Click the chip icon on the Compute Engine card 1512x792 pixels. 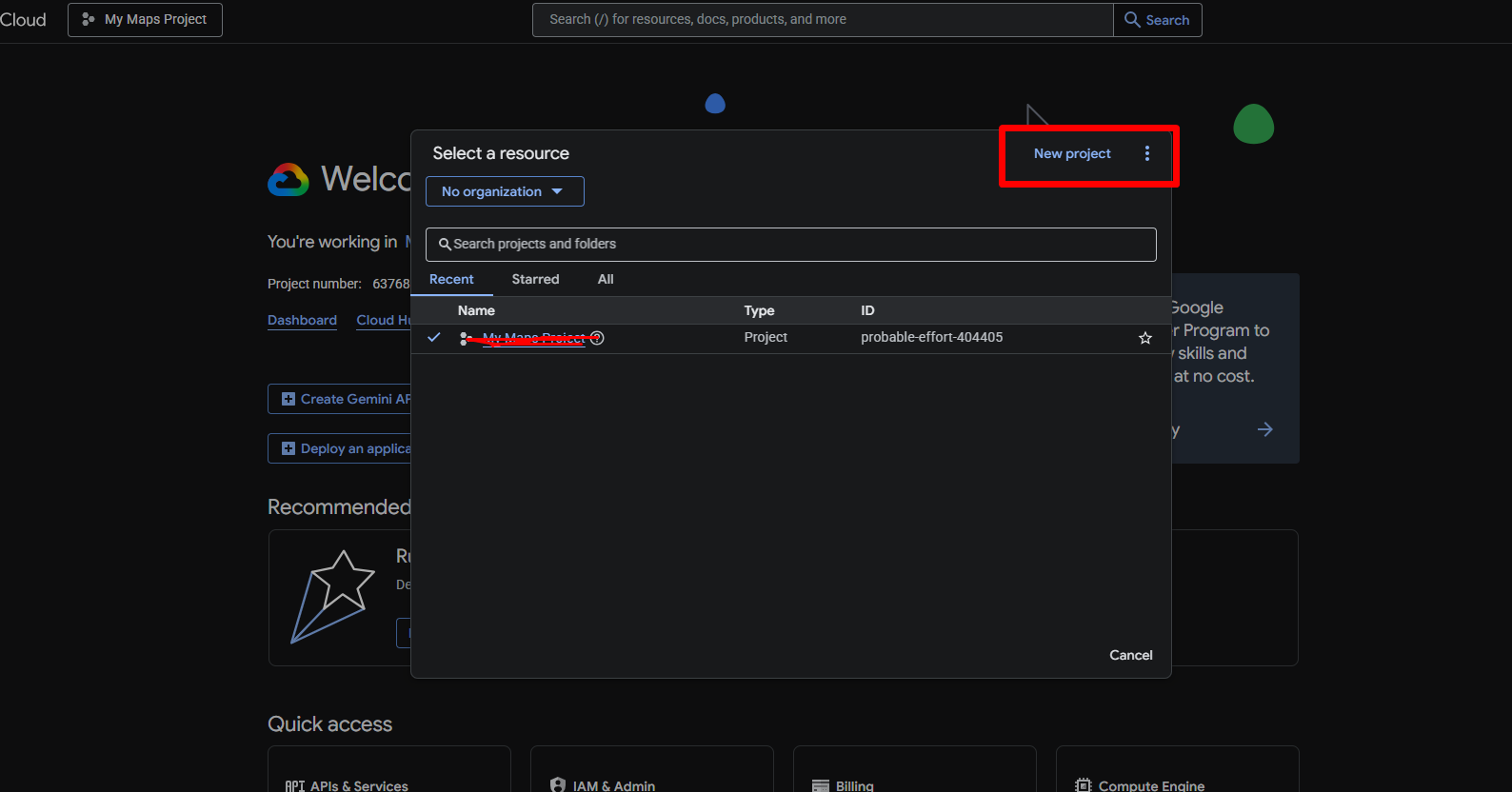tap(1084, 785)
